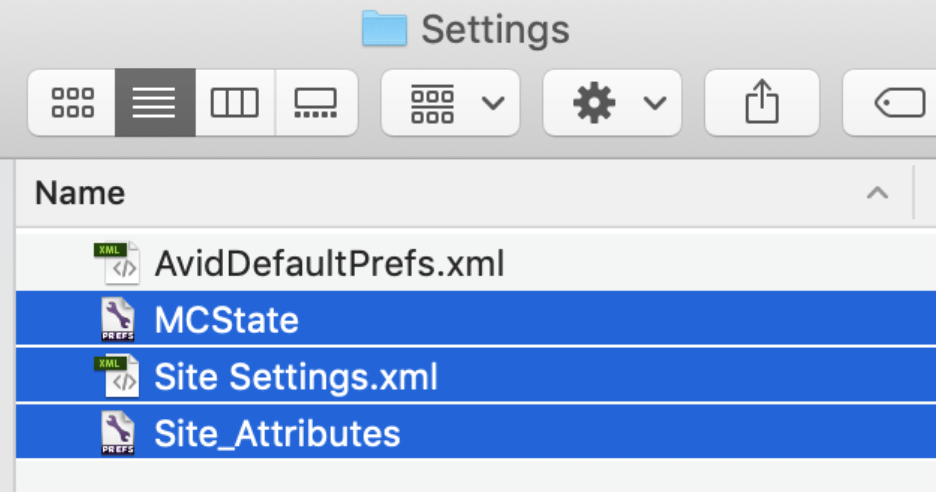Click the MCState prefs wrench icon
This screenshot has width=936, height=492.
[x=118, y=319]
